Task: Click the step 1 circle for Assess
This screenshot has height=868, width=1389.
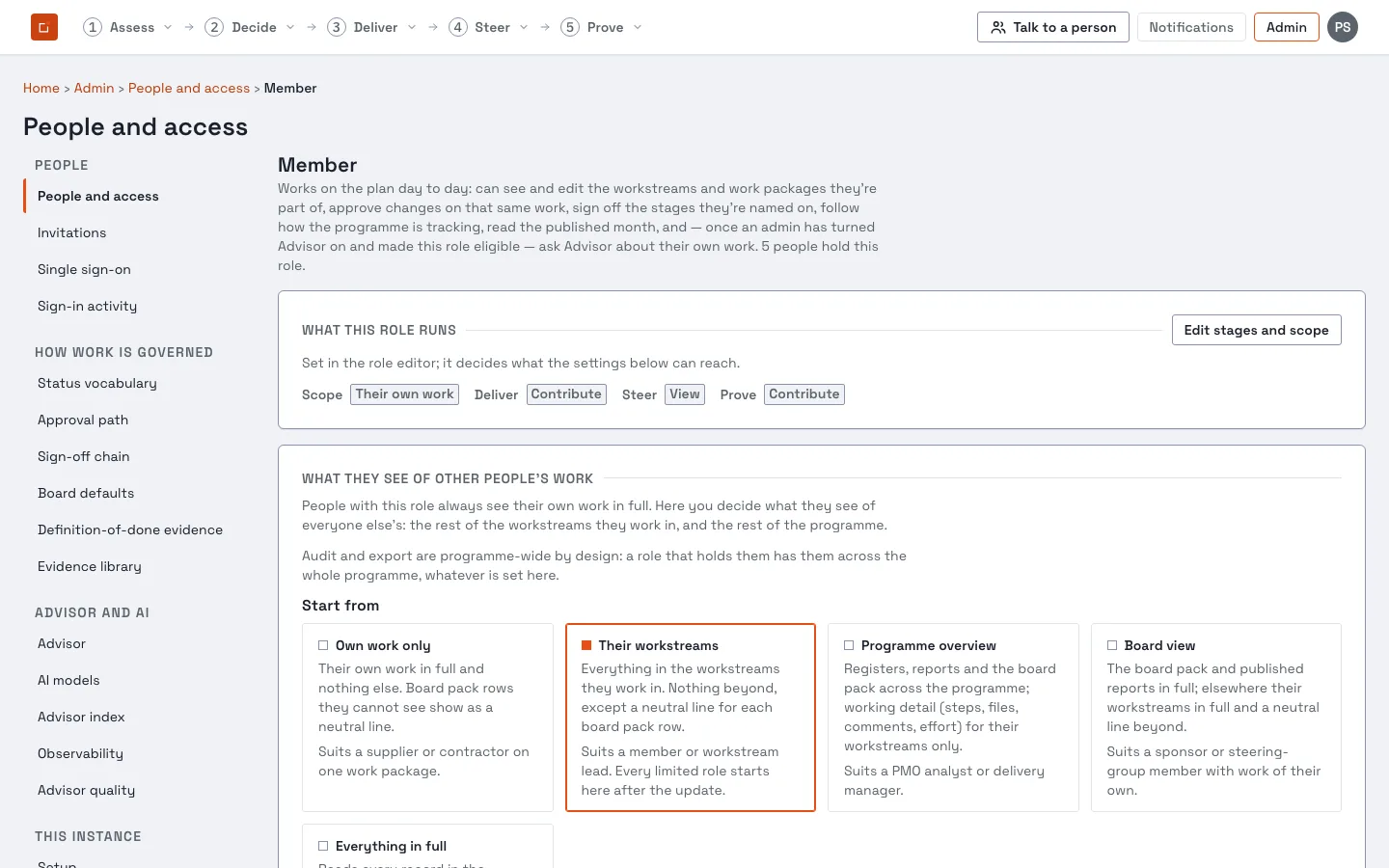Action: pos(93,27)
